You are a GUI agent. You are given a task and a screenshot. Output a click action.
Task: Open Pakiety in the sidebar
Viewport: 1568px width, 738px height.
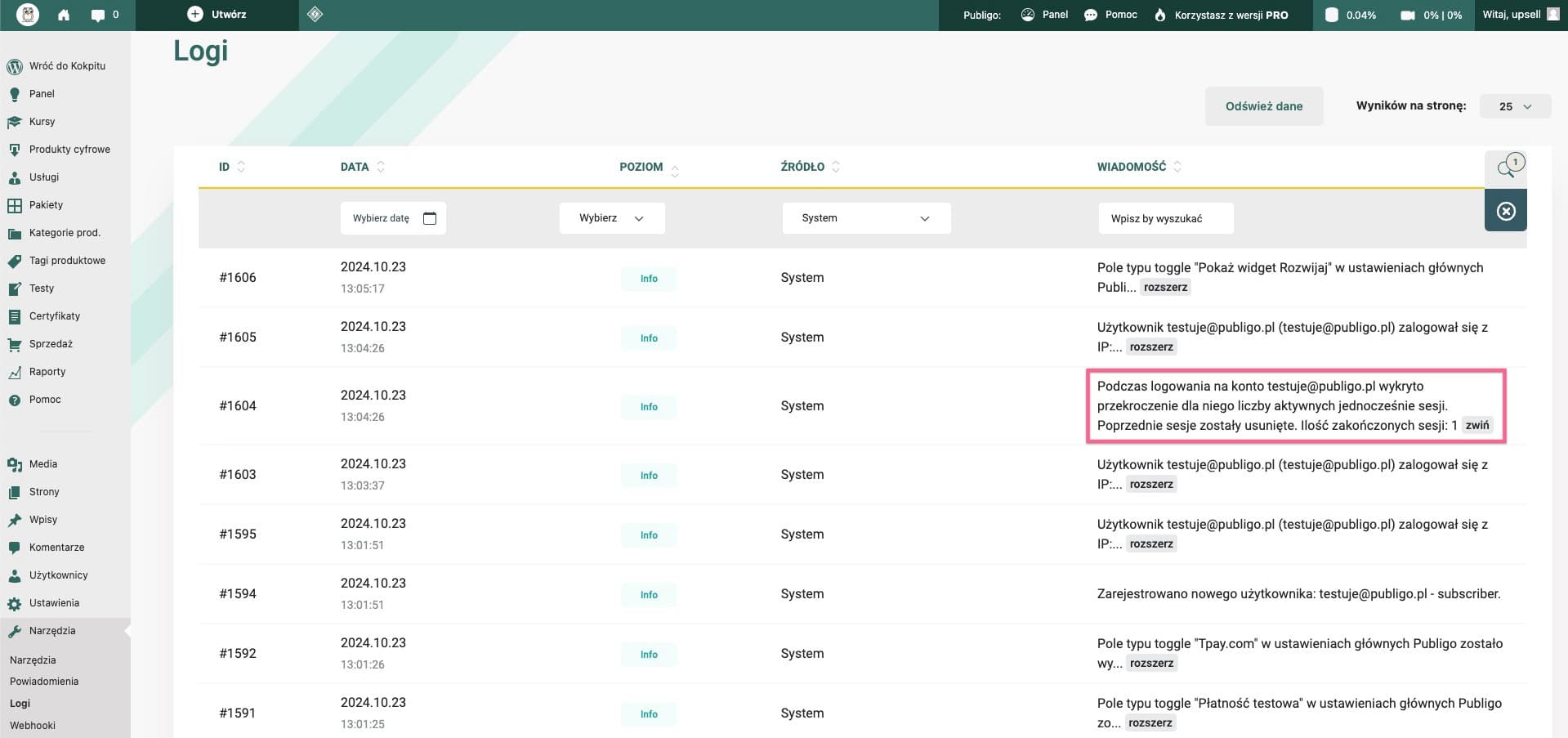pyautogui.click(x=46, y=205)
